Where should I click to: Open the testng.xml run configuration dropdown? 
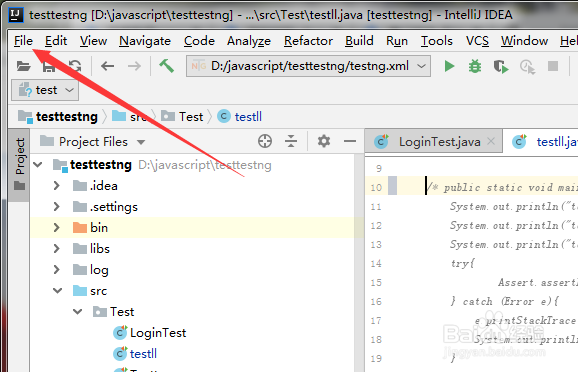(309, 66)
